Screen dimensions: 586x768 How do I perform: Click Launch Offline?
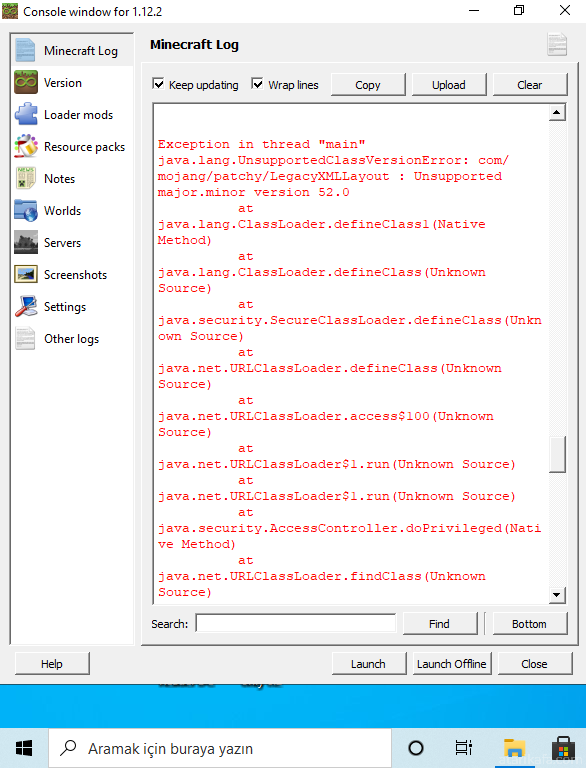(452, 664)
